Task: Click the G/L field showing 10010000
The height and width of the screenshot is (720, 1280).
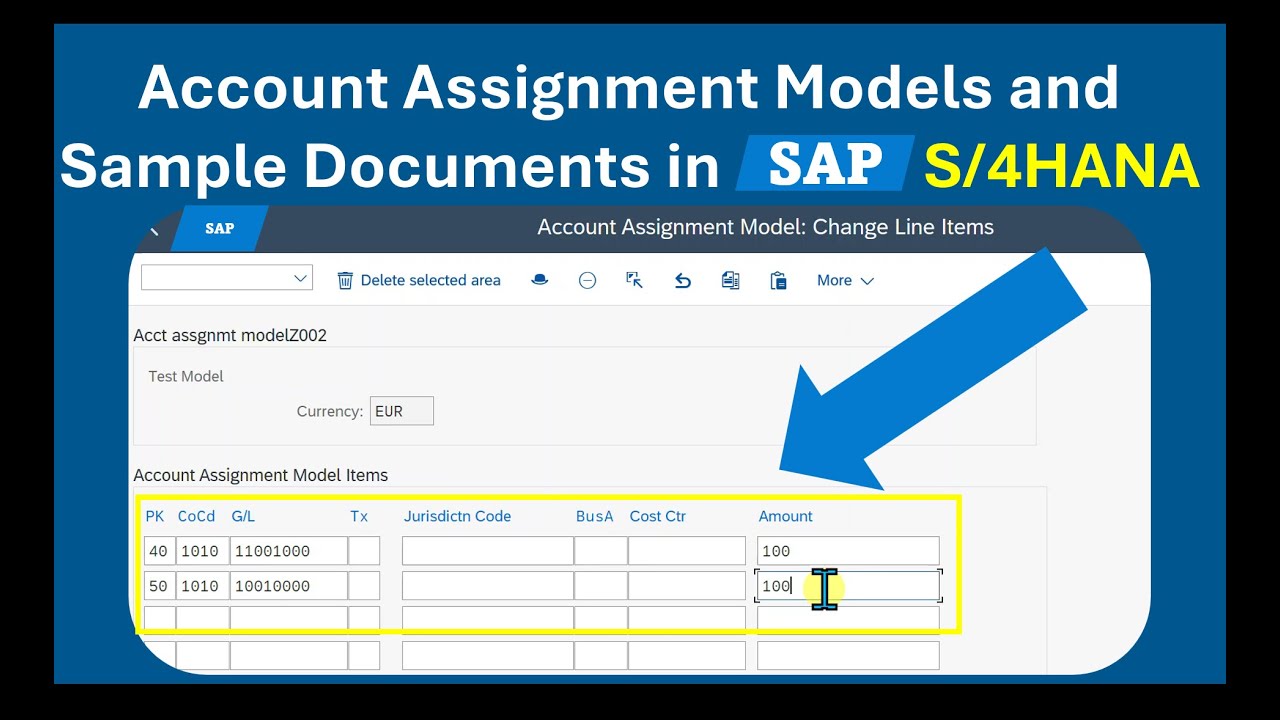Action: [x=289, y=586]
